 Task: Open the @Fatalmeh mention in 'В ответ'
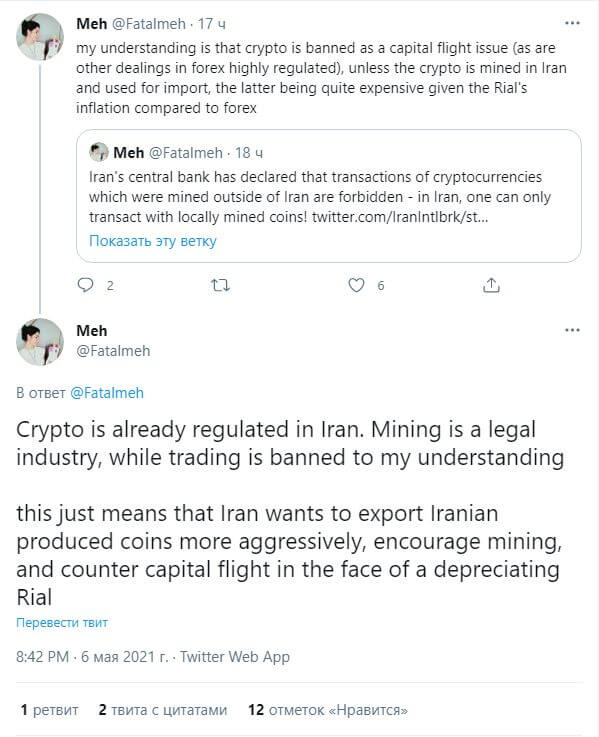tap(107, 393)
